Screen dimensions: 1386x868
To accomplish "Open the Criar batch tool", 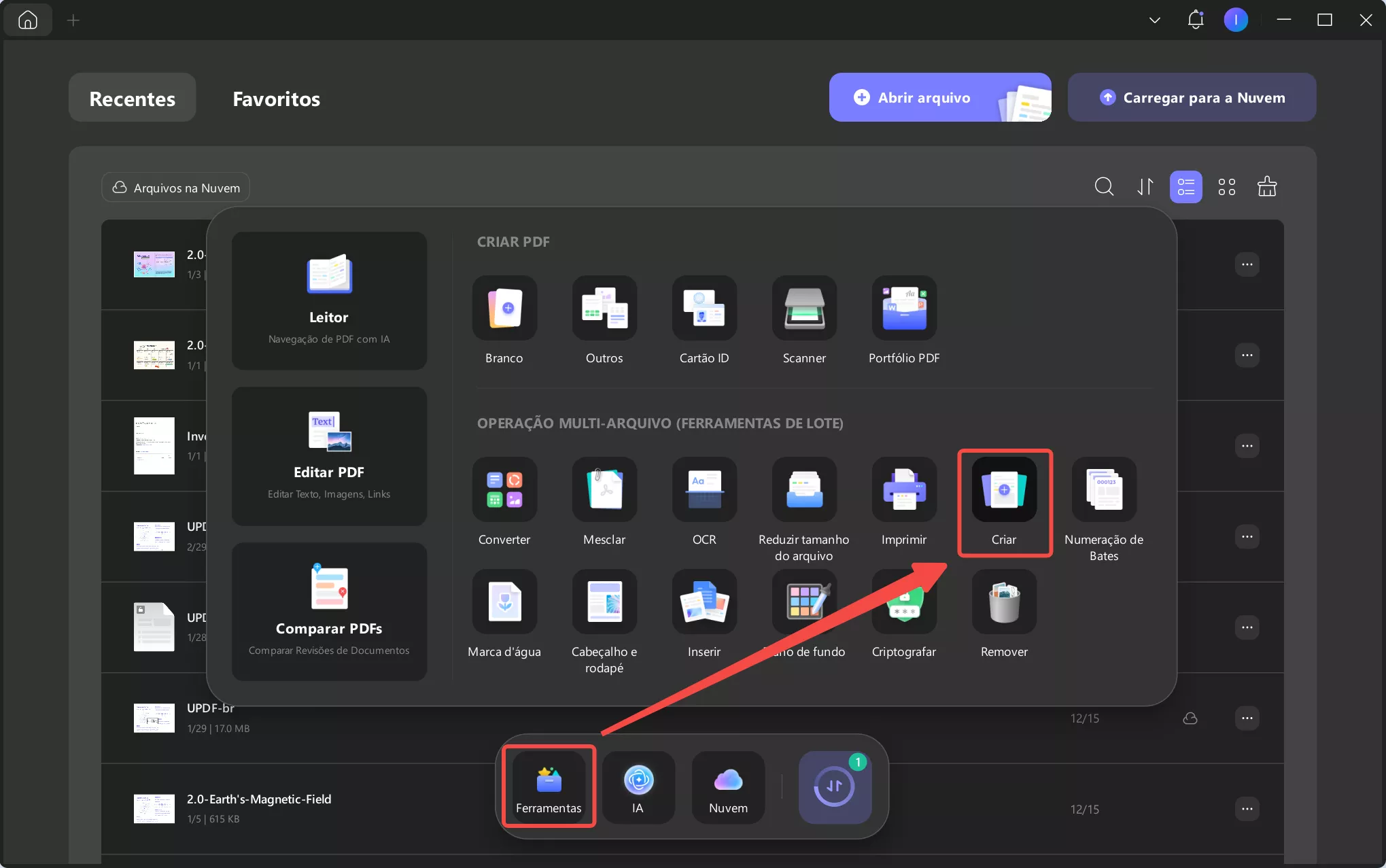I will point(1003,490).
